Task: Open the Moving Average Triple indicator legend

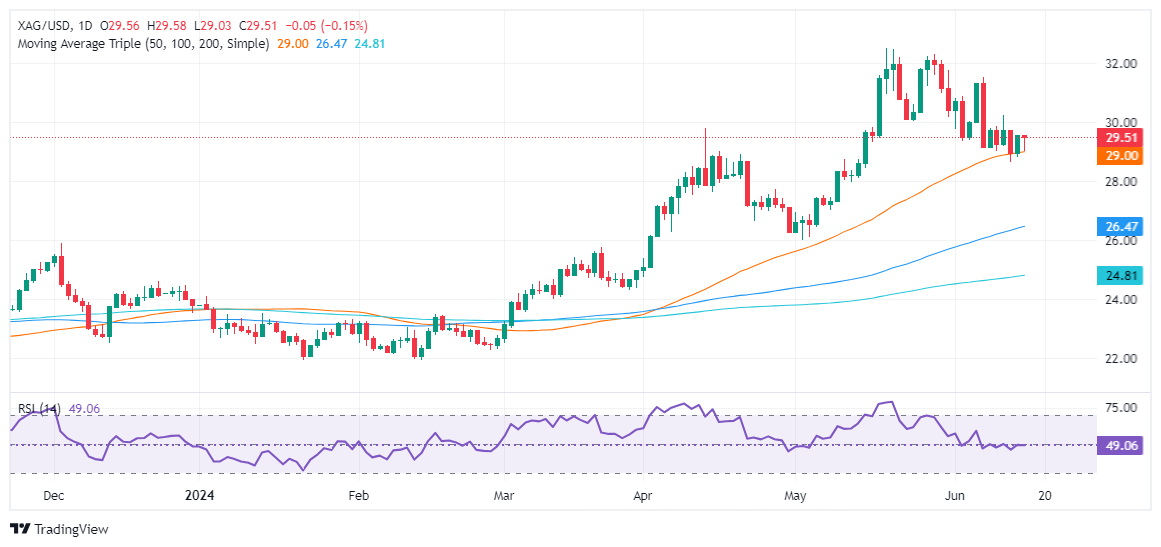Action: coord(139,45)
